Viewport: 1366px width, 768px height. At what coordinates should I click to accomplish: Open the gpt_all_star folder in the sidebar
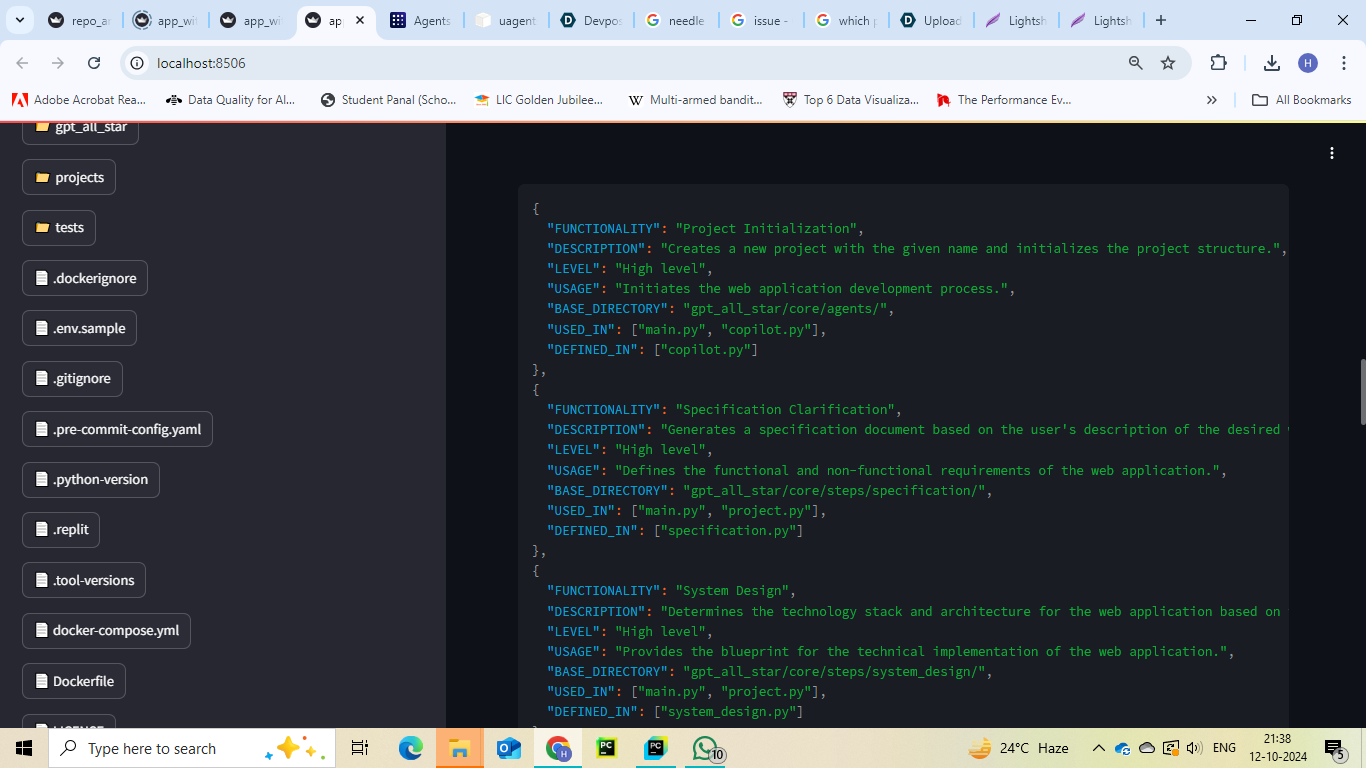pyautogui.click(x=80, y=127)
